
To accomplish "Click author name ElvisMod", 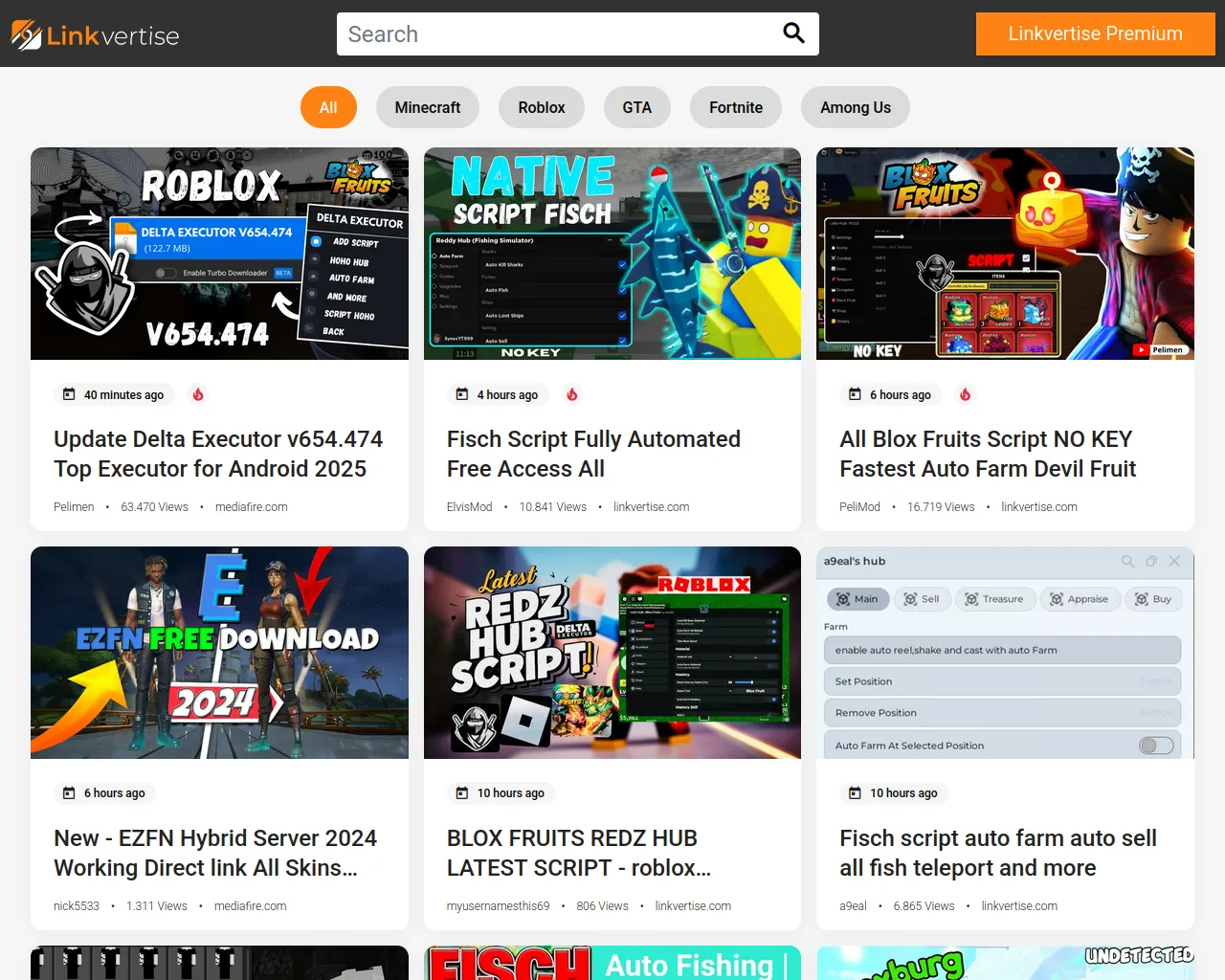I will 469,507.
